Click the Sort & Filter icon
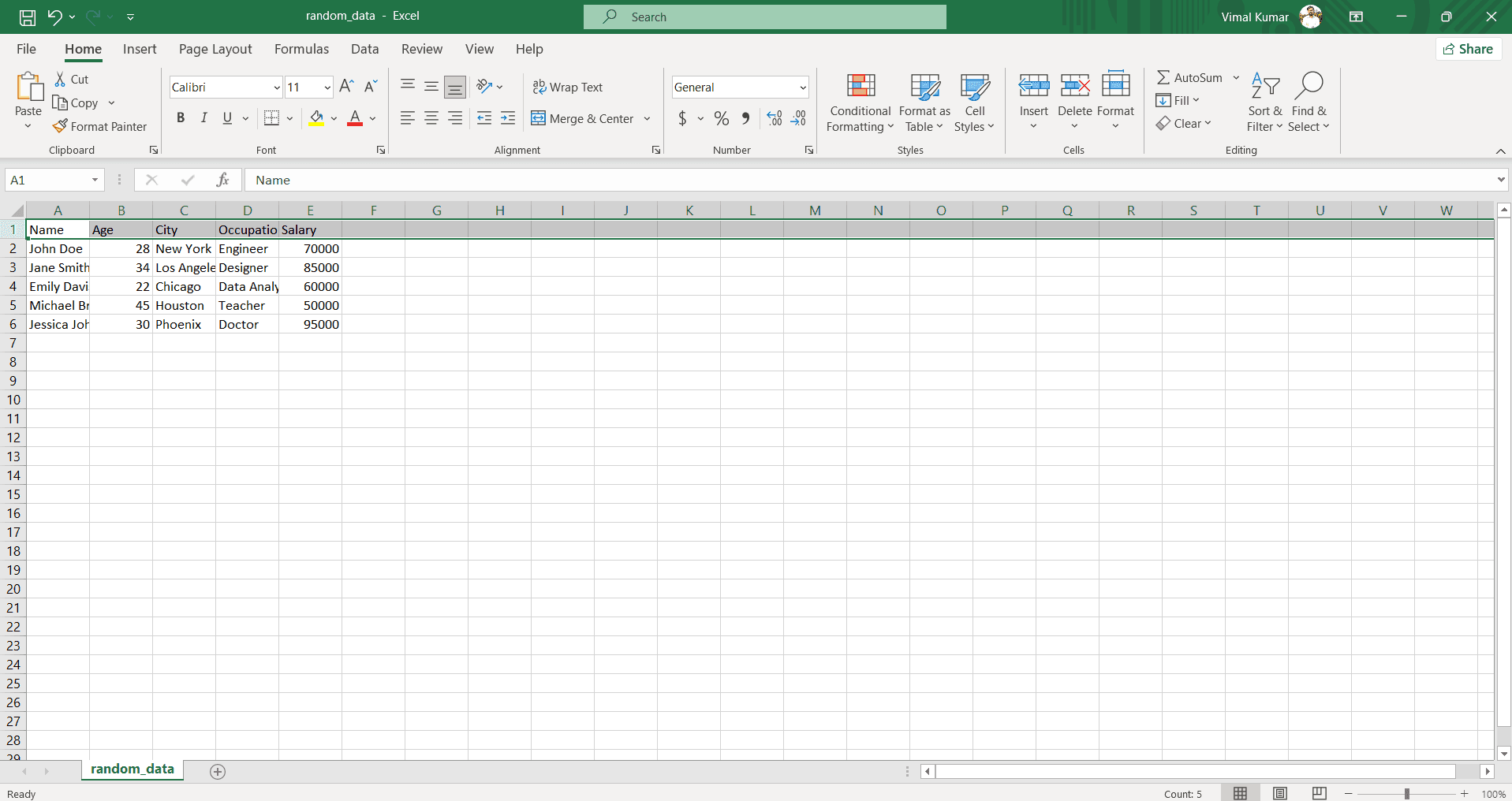The width and height of the screenshot is (1512, 801). [1264, 86]
